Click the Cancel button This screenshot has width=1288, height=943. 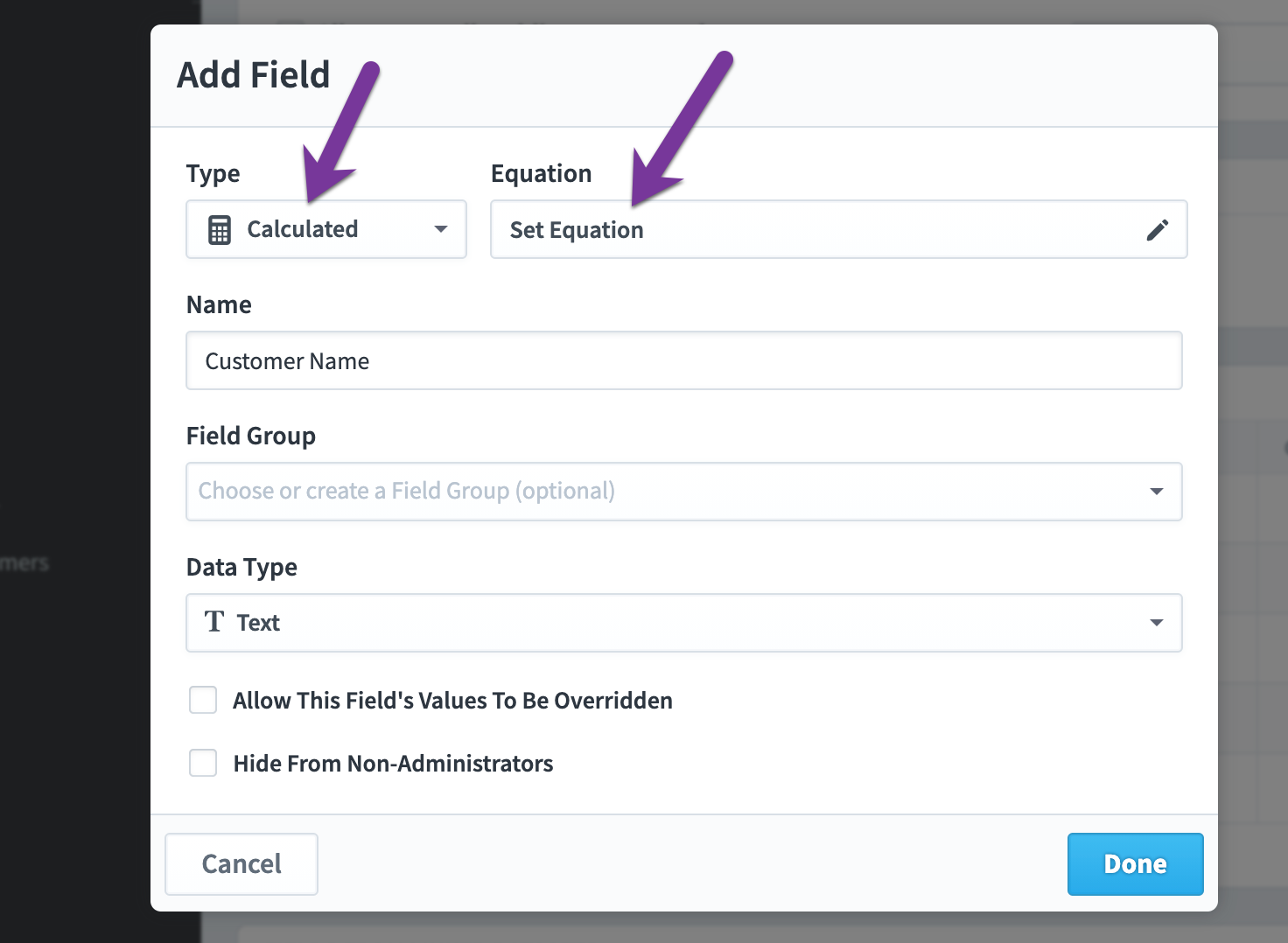click(241, 864)
